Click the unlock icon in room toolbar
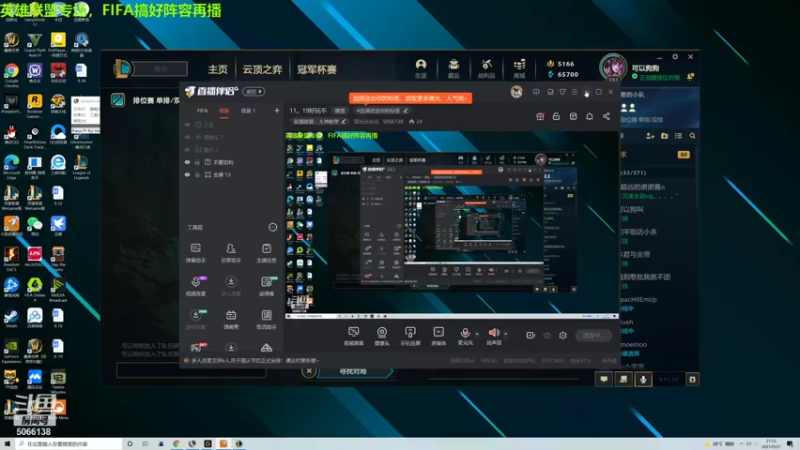Image resolution: width=800 pixels, height=450 pixels. (x=556, y=116)
